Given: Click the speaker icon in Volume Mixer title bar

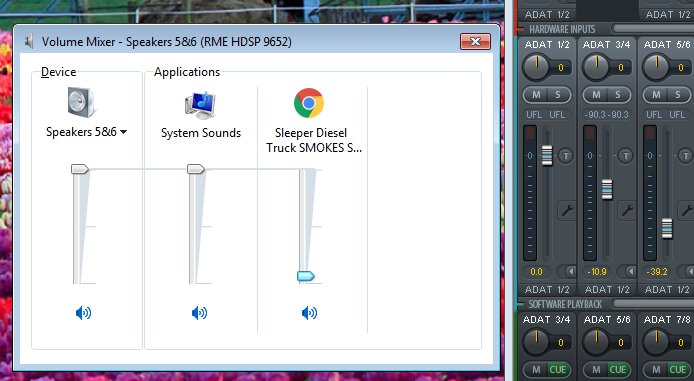Looking at the screenshot, I should (29, 42).
